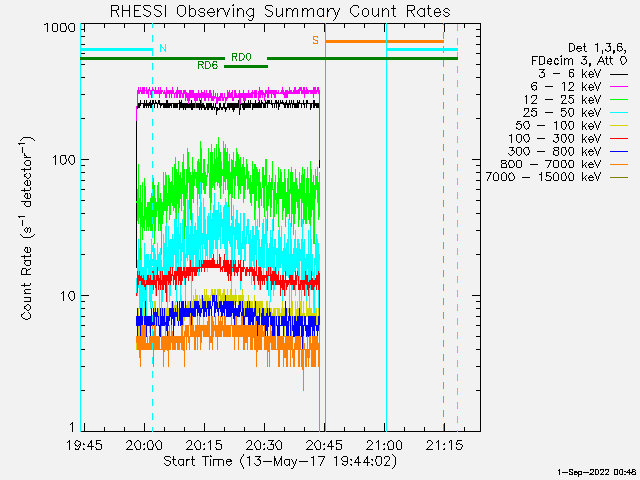The width and height of the screenshot is (640, 480).
Task: Click the magenta line swatch for 6 - 12 keV
Action: coord(619,87)
